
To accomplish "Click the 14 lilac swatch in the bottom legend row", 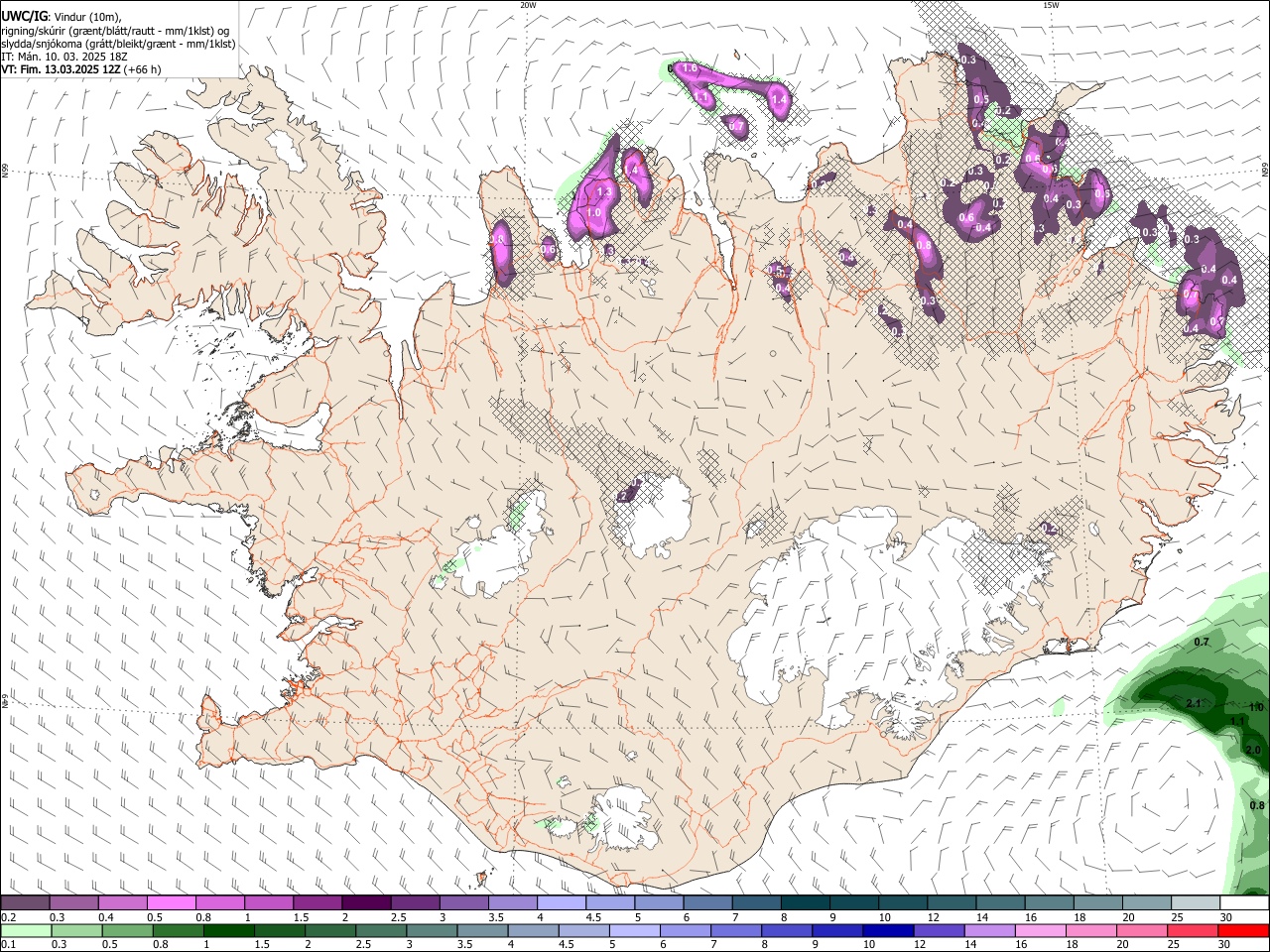I will [x=990, y=931].
